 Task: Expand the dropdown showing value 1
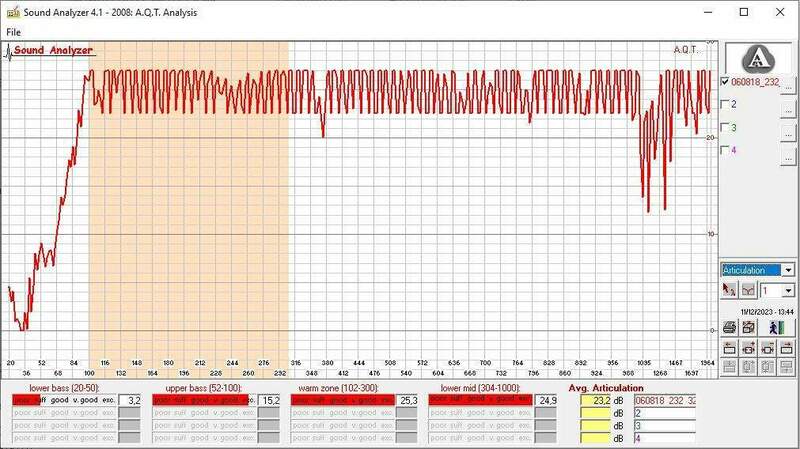(x=788, y=290)
